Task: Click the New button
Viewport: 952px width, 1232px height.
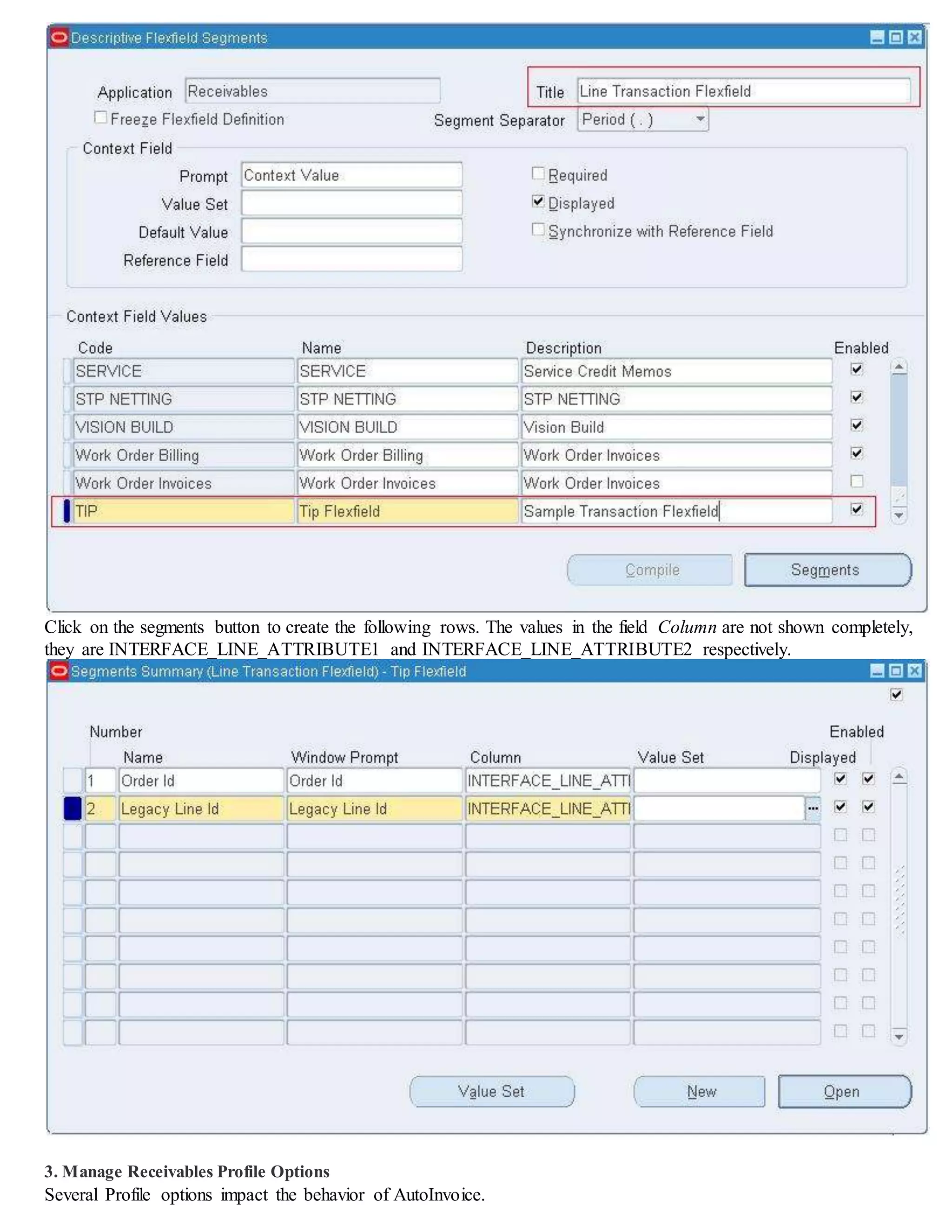Action: [699, 1092]
